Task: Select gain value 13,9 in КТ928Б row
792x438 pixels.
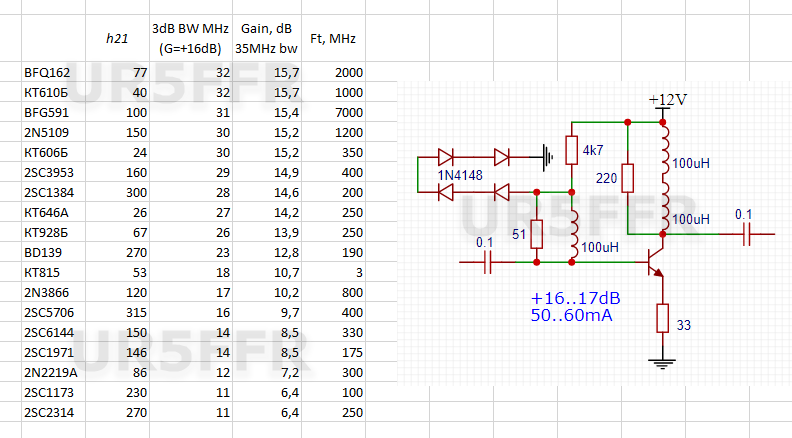Action: click(267, 232)
